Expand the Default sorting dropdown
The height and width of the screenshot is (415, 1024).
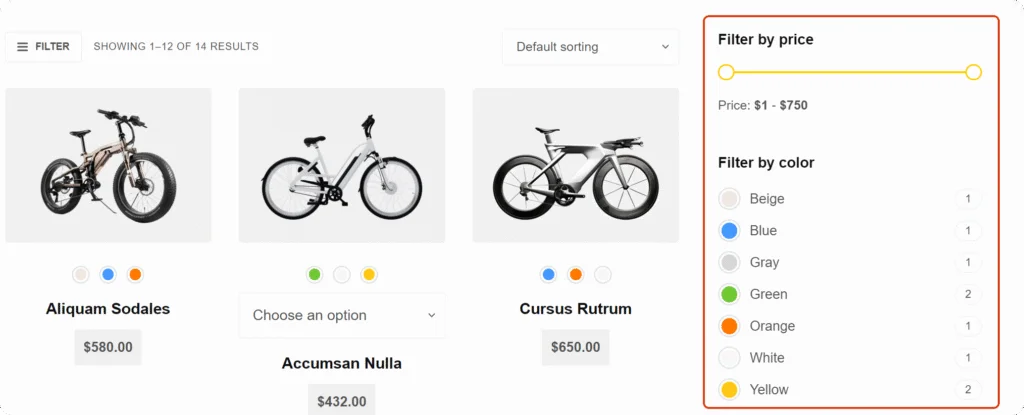tap(591, 47)
